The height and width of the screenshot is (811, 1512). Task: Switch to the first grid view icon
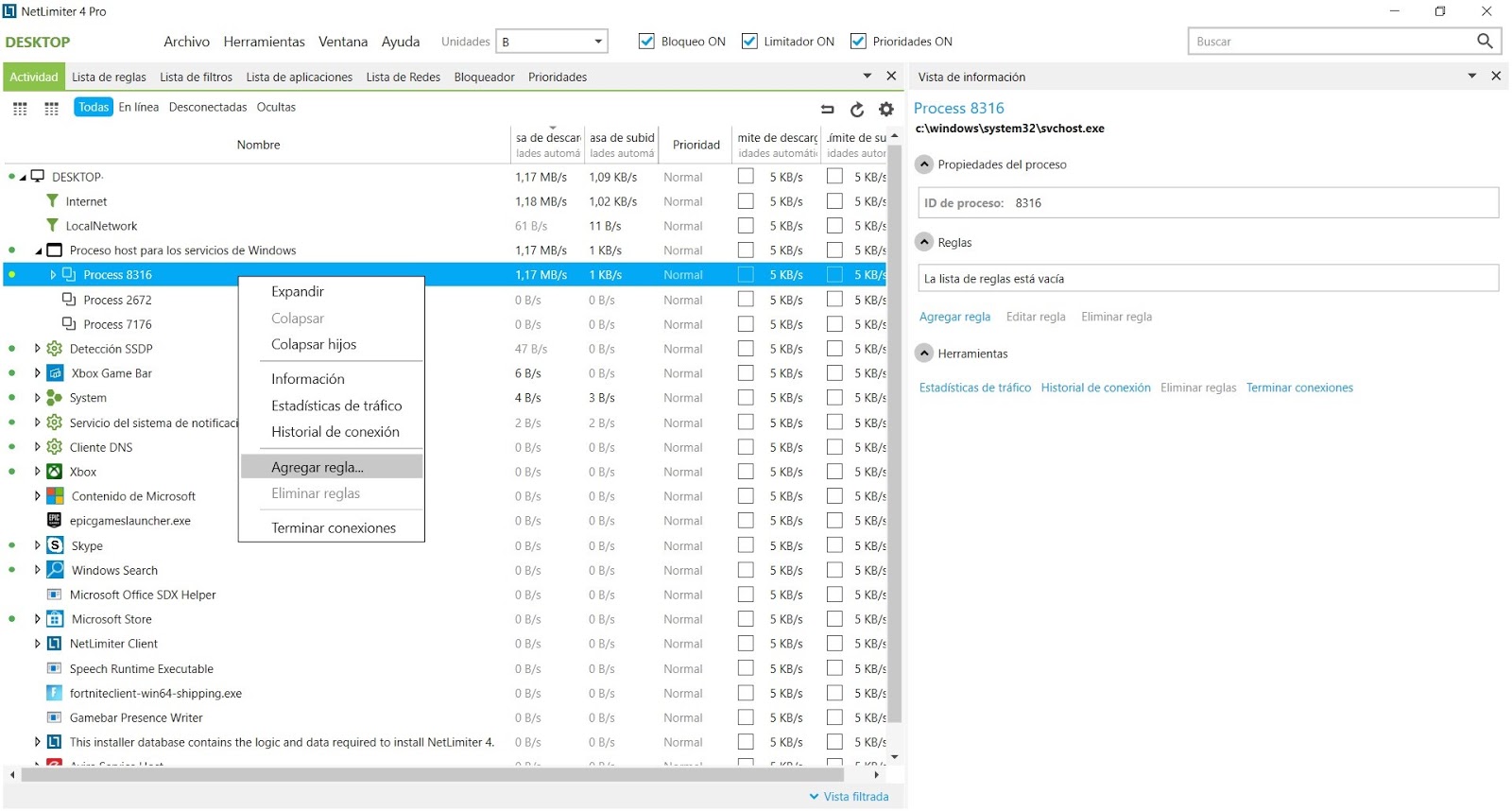[20, 109]
